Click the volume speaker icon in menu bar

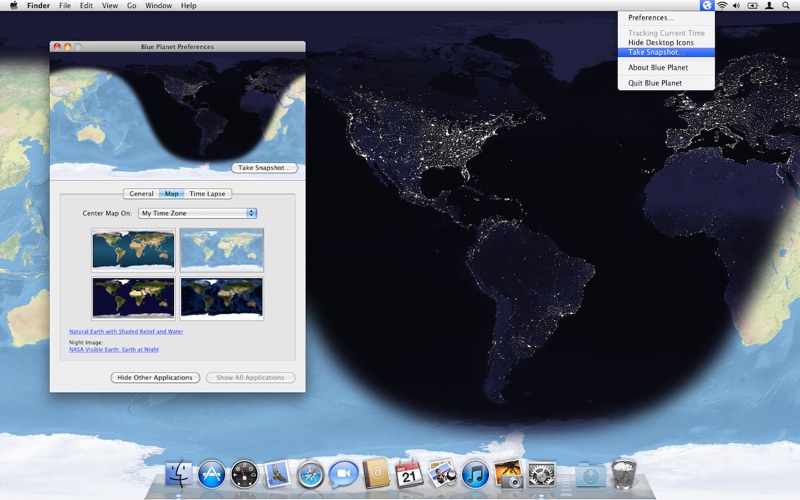[737, 5]
